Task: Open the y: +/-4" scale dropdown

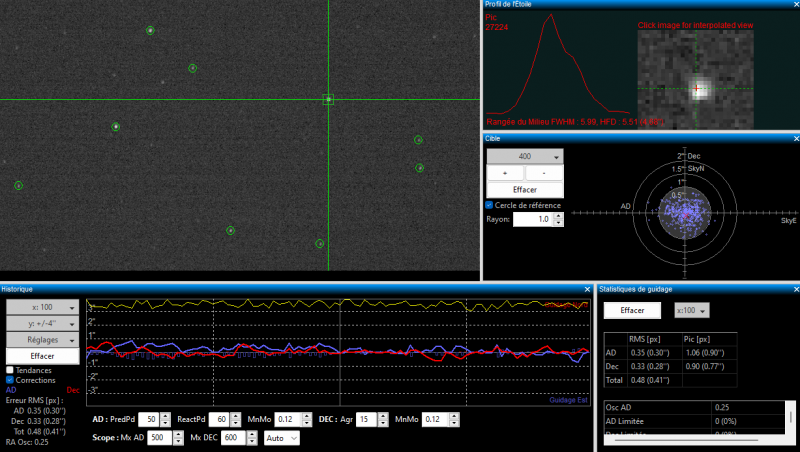Action: pos(42,323)
